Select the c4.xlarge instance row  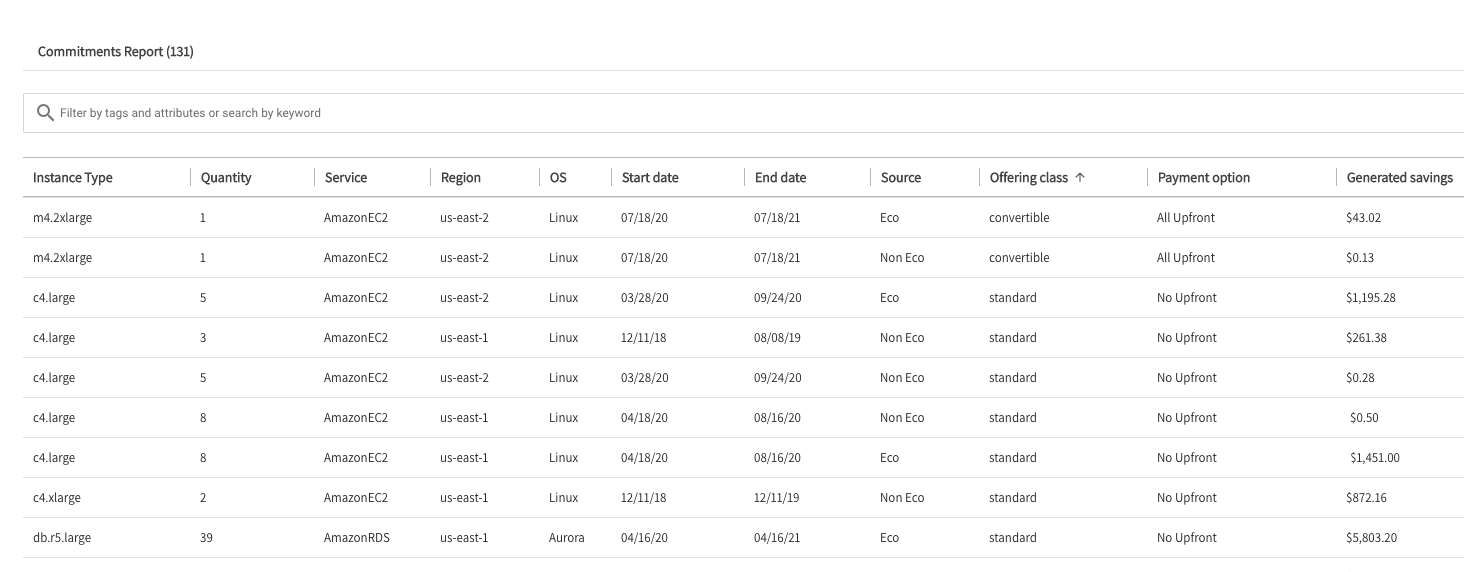[x=57, y=498]
